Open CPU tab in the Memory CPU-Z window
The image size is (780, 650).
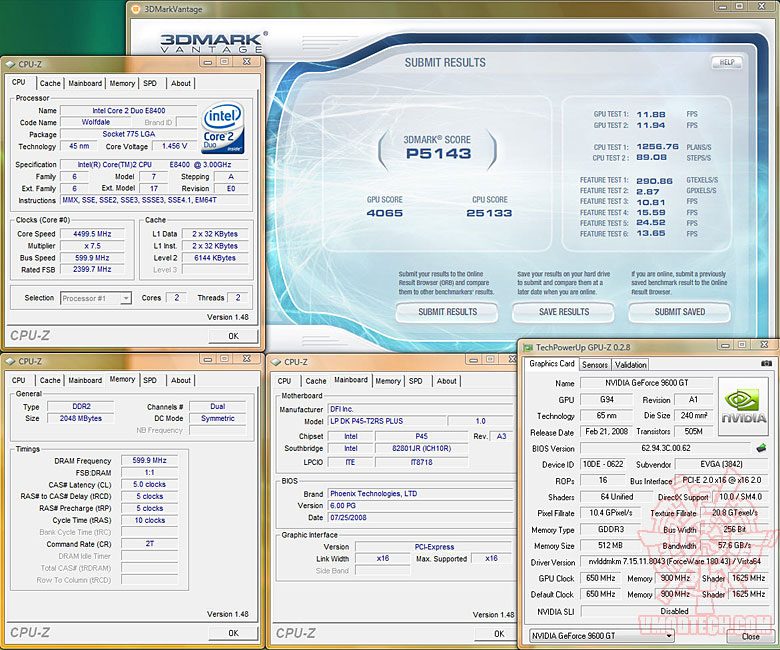point(19,380)
